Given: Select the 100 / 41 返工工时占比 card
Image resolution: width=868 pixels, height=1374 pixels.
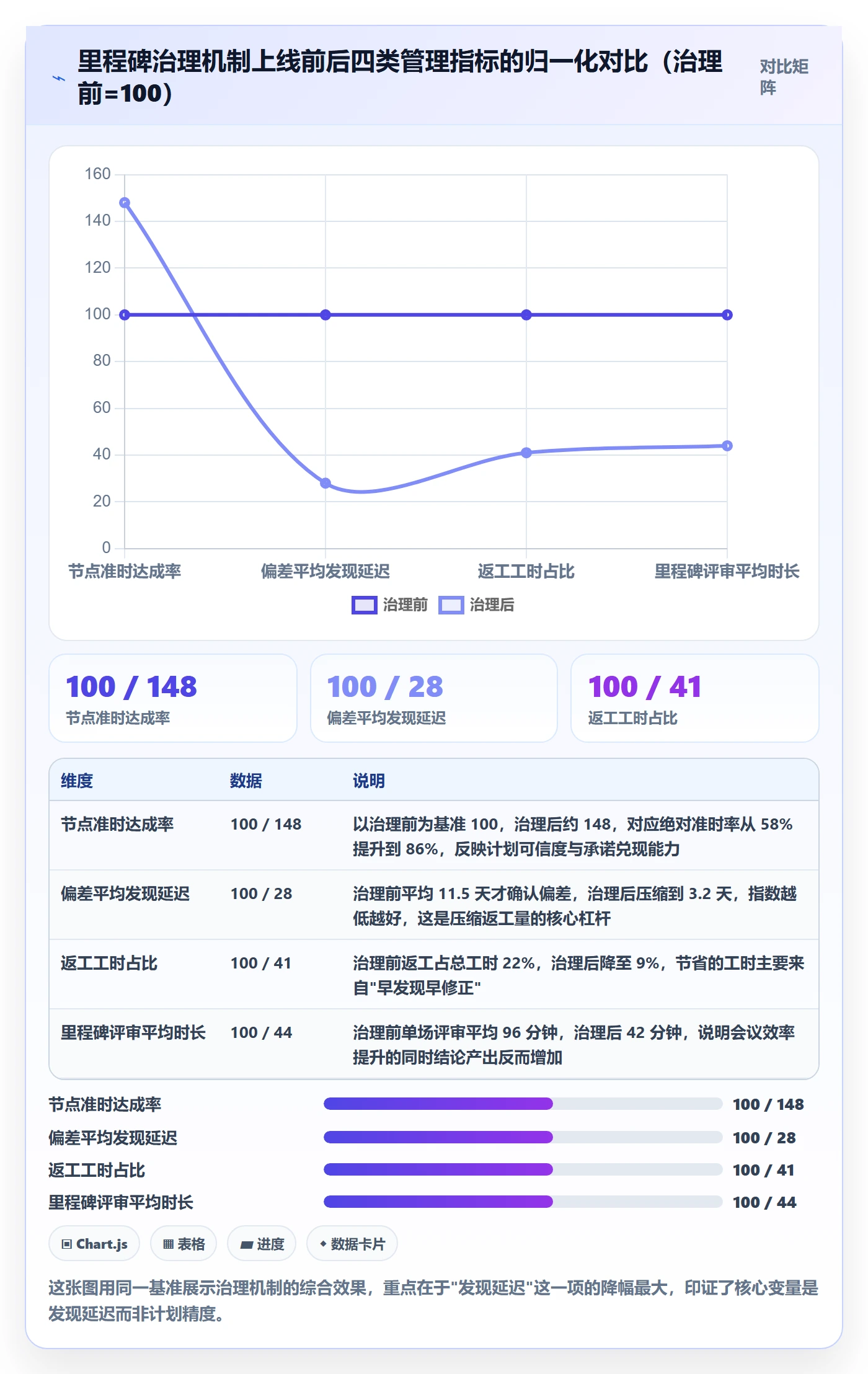Looking at the screenshot, I should coord(695,698).
